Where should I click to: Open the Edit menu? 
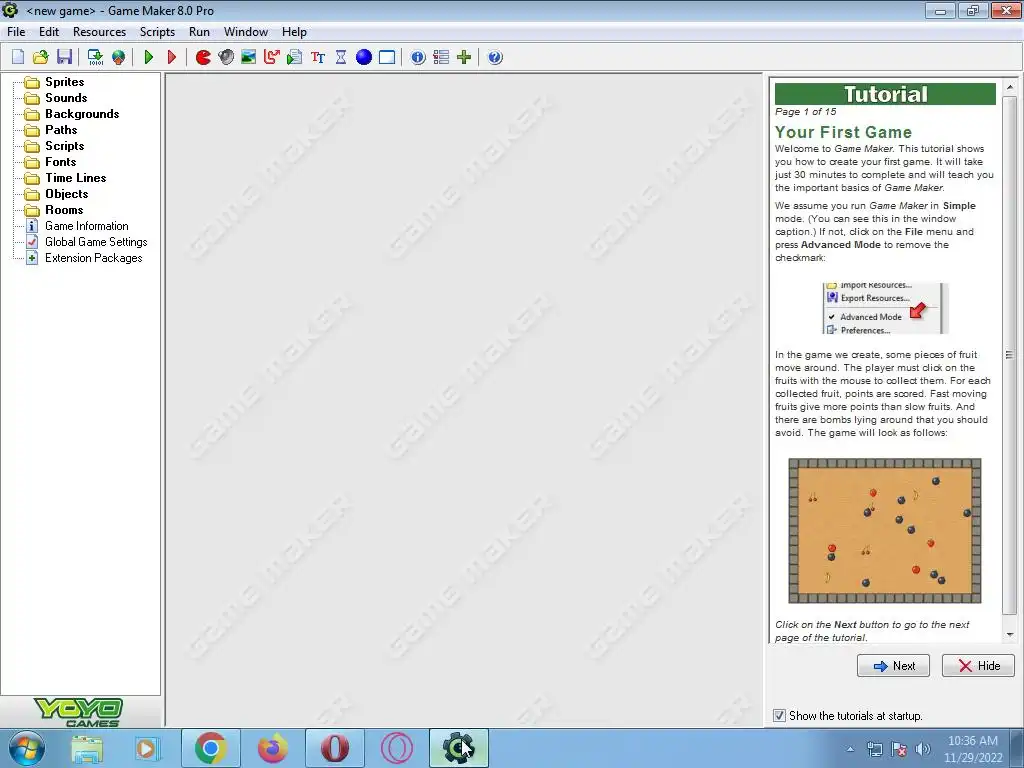tap(49, 32)
